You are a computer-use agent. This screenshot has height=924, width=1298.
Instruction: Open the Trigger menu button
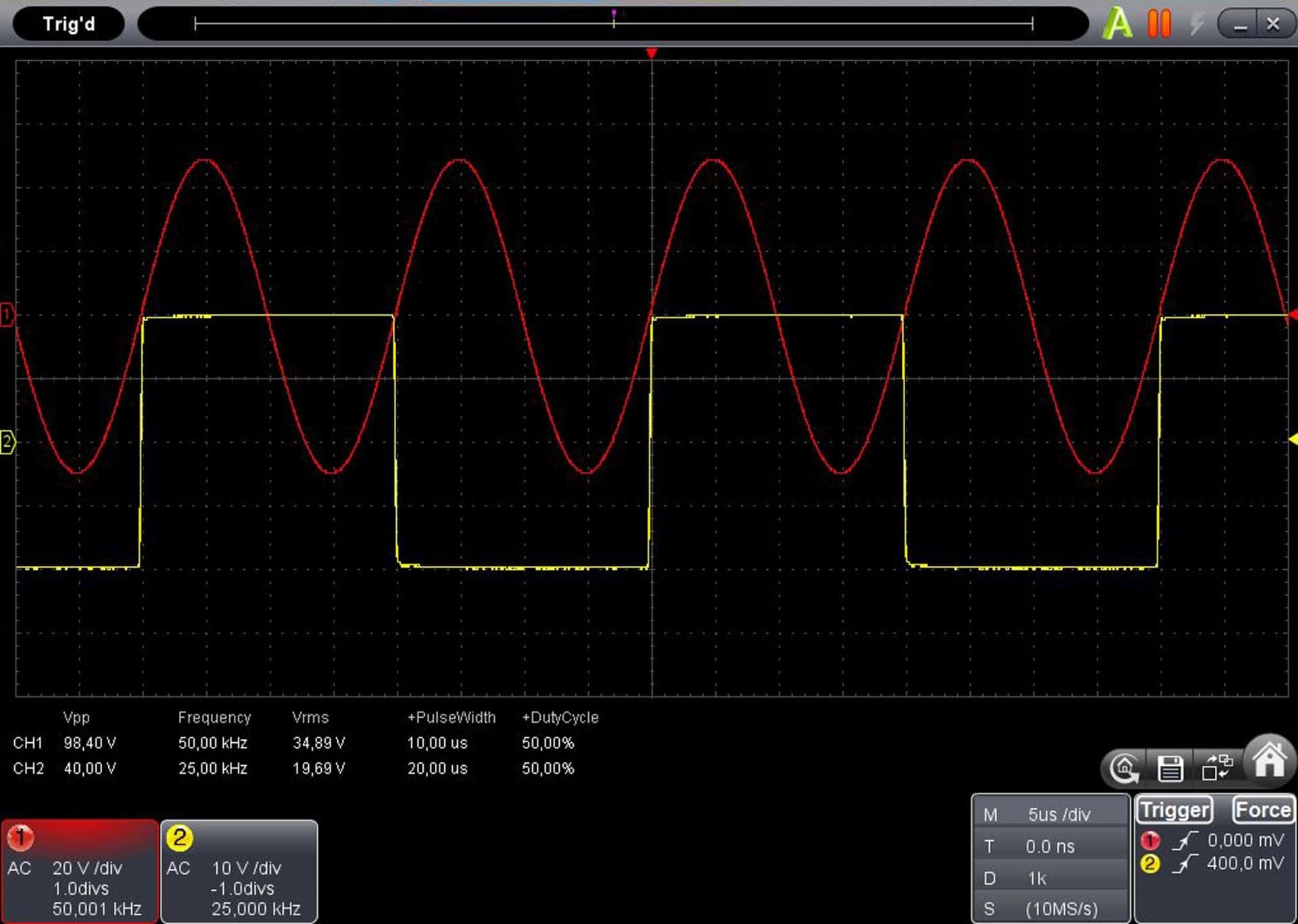coord(1175,810)
